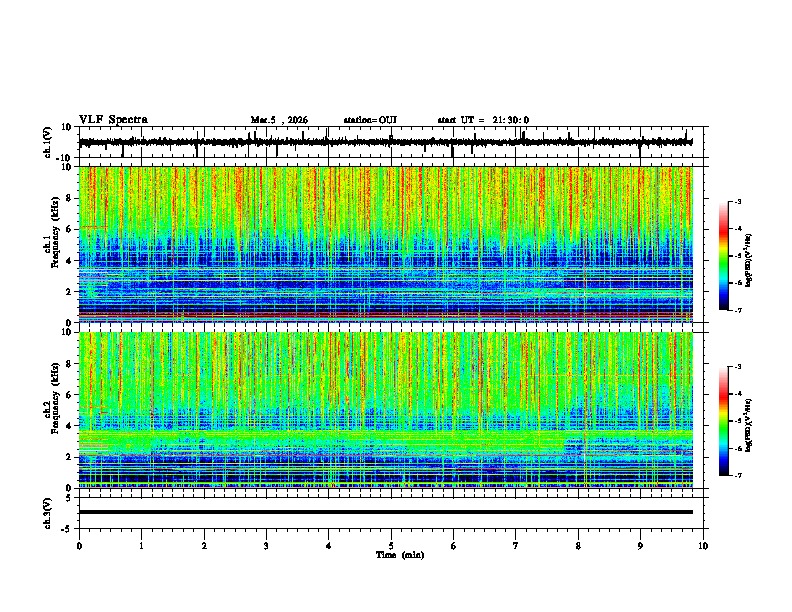Click time-axis tick label '3' minutes
This screenshot has height=612, width=792.
pos(266,546)
